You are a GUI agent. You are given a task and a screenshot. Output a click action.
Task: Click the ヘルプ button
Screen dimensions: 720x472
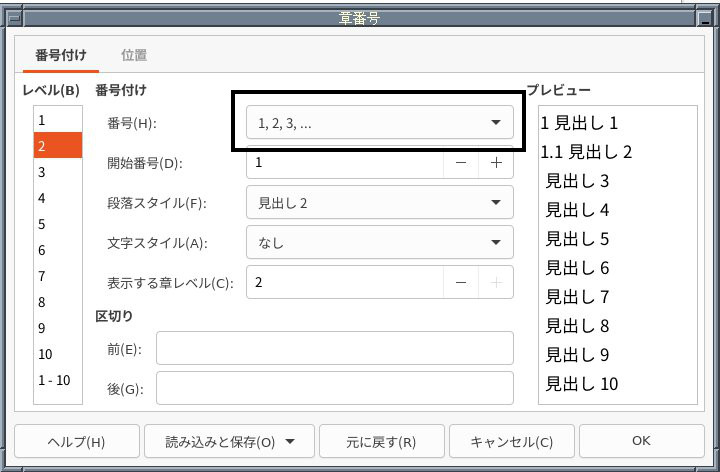77,441
